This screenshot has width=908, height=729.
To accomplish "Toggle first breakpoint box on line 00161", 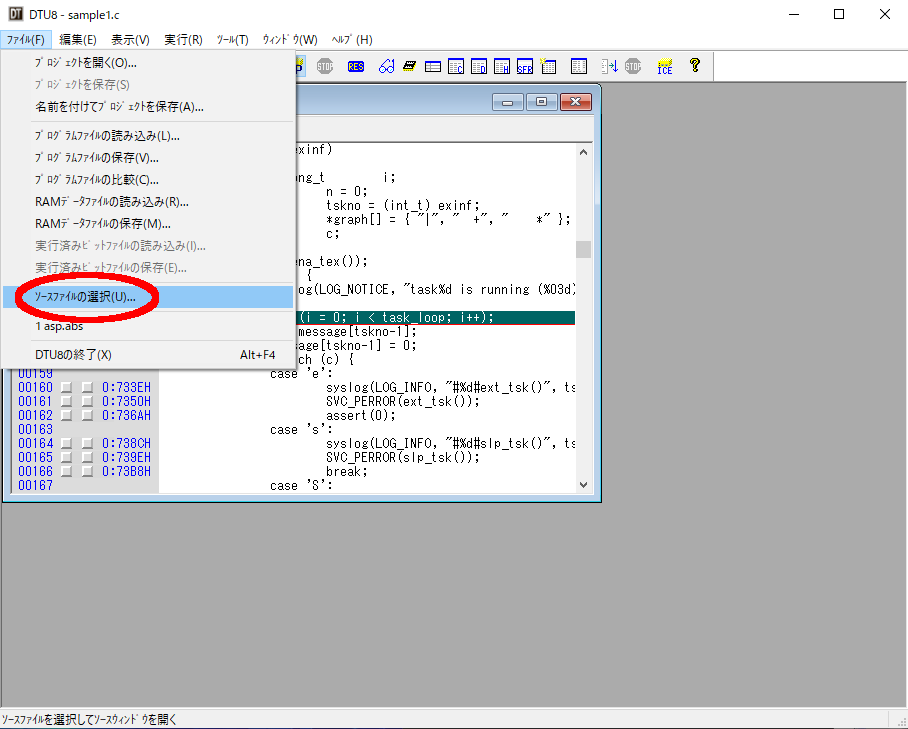I will tap(67, 401).
